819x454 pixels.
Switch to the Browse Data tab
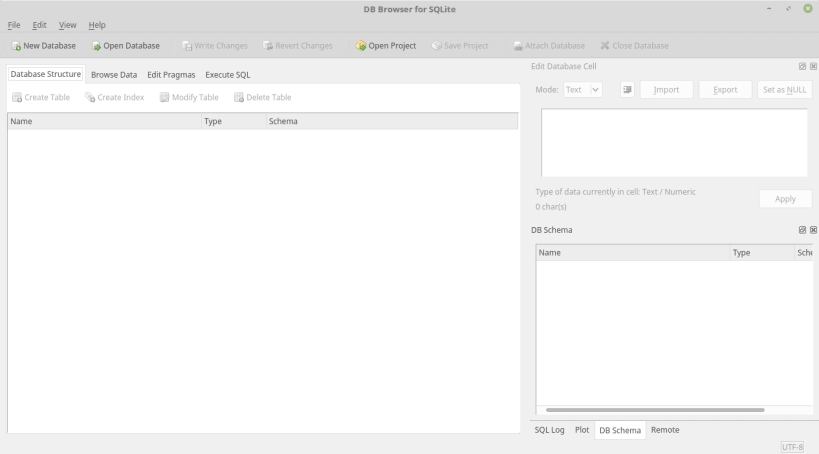tap(114, 75)
